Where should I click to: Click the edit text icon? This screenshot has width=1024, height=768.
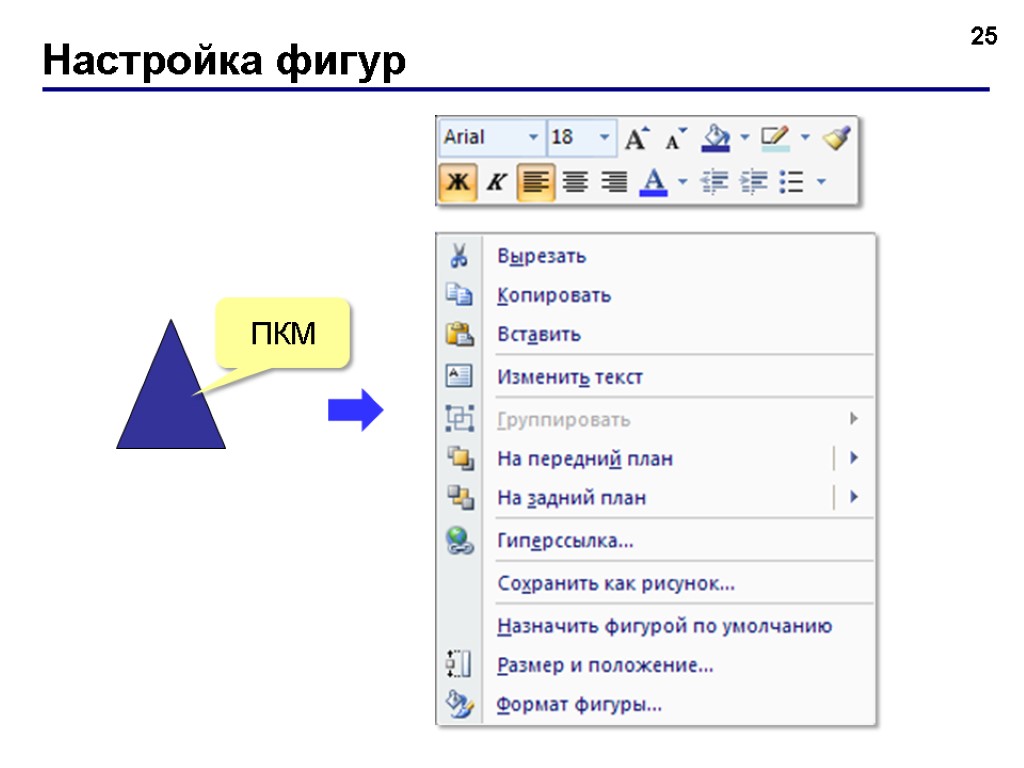459,376
